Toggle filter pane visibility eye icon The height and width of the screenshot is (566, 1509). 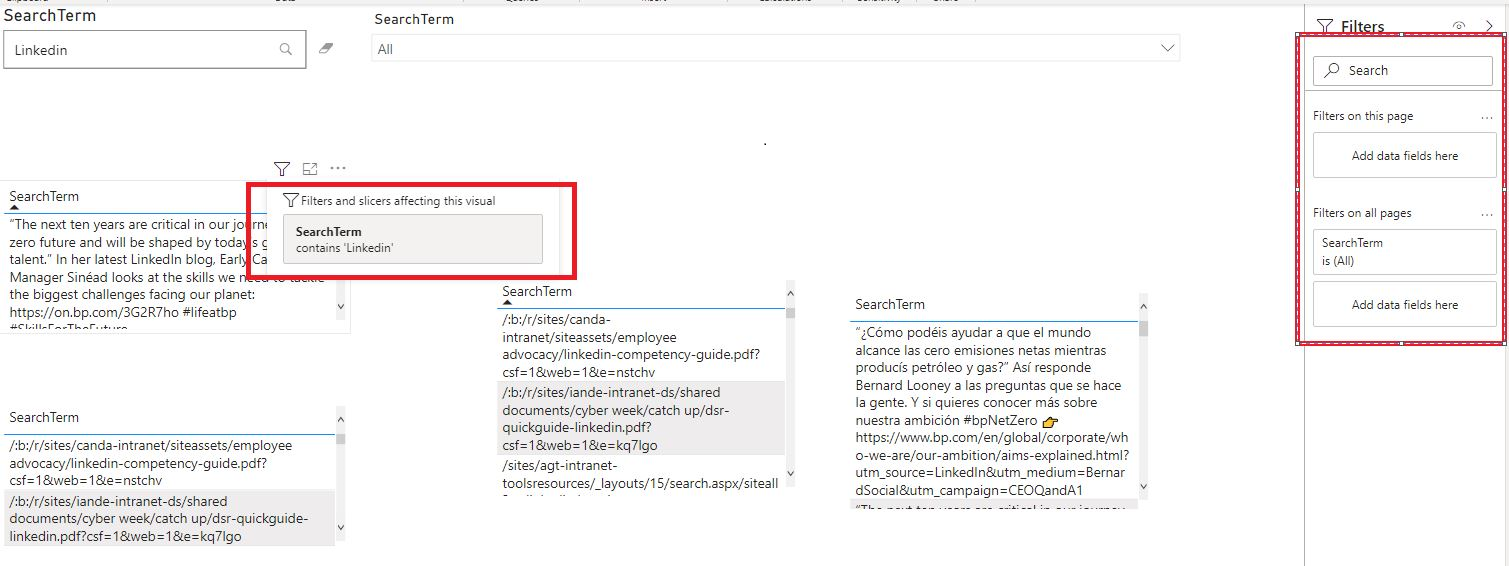1459,27
